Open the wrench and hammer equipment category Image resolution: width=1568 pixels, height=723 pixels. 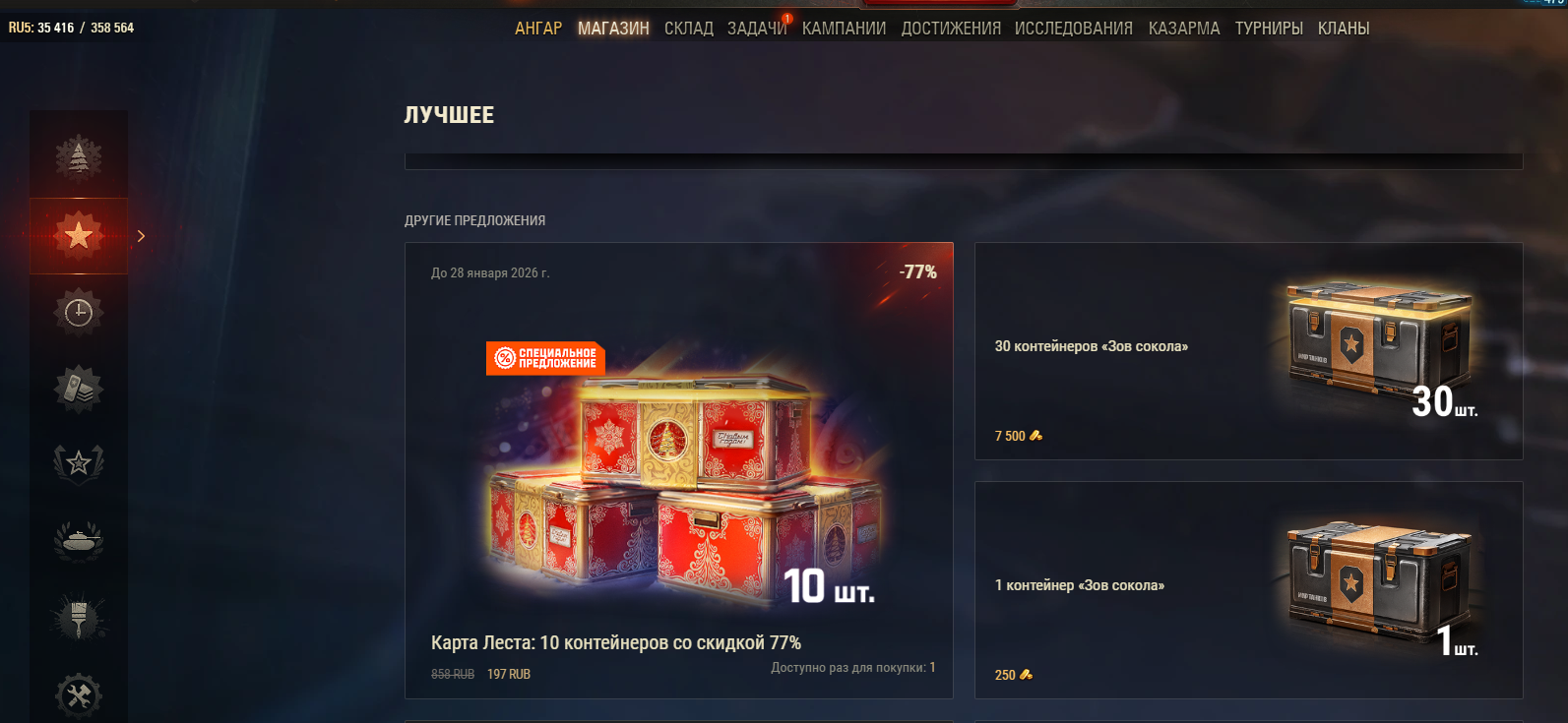coord(79,694)
